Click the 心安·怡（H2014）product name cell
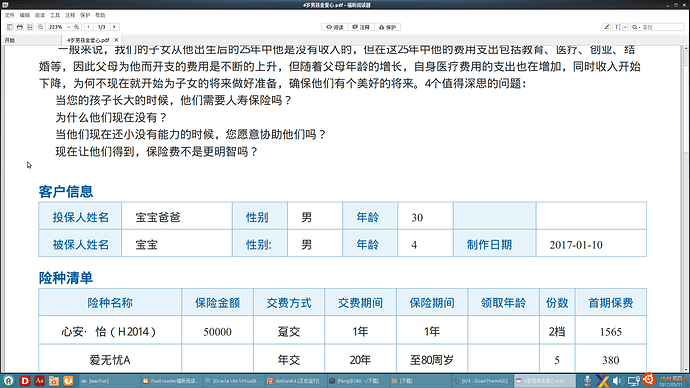Viewport: 690px width, 388px height. tap(110, 331)
